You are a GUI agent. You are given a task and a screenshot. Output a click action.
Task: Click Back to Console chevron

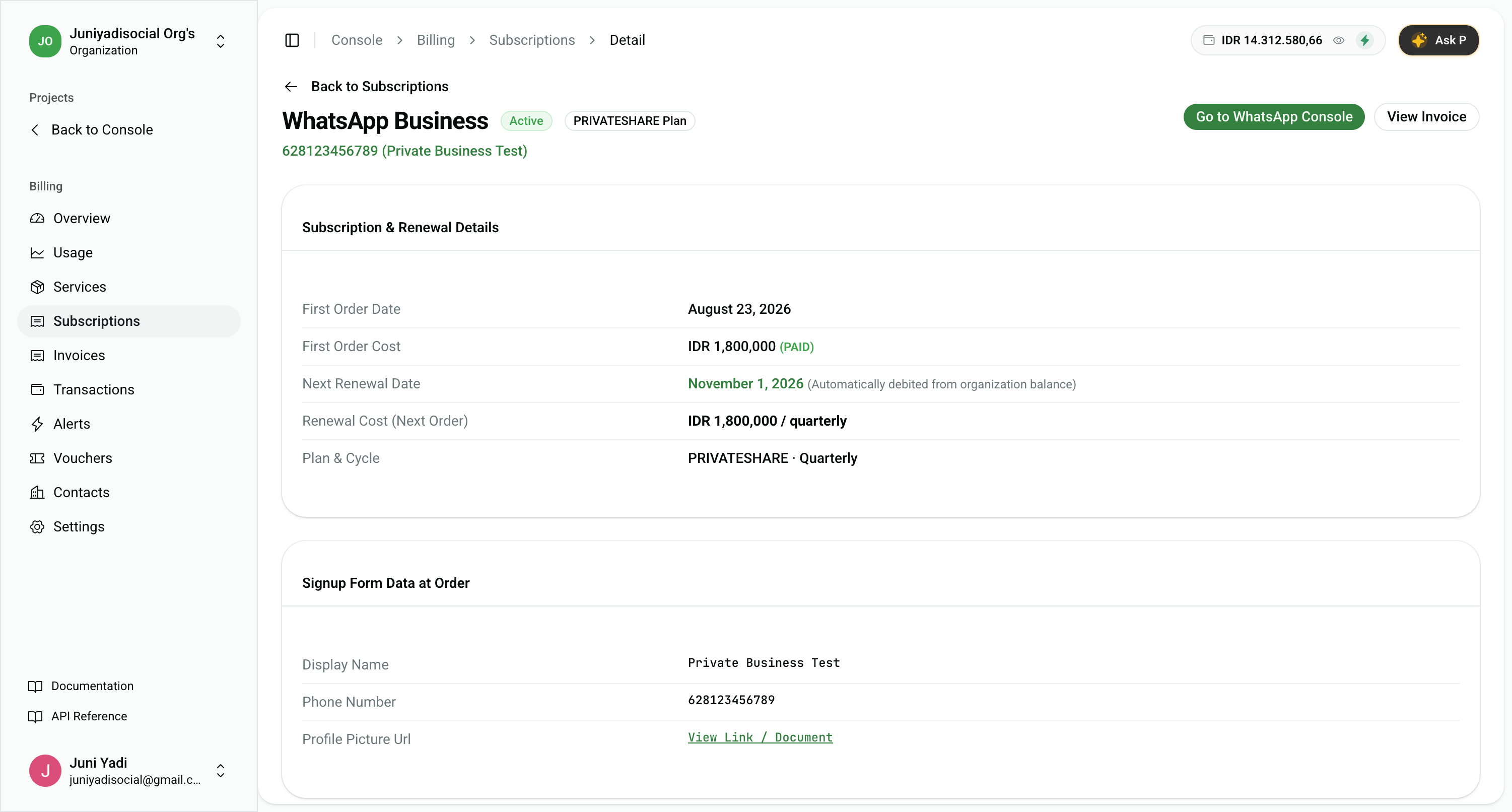pos(35,130)
